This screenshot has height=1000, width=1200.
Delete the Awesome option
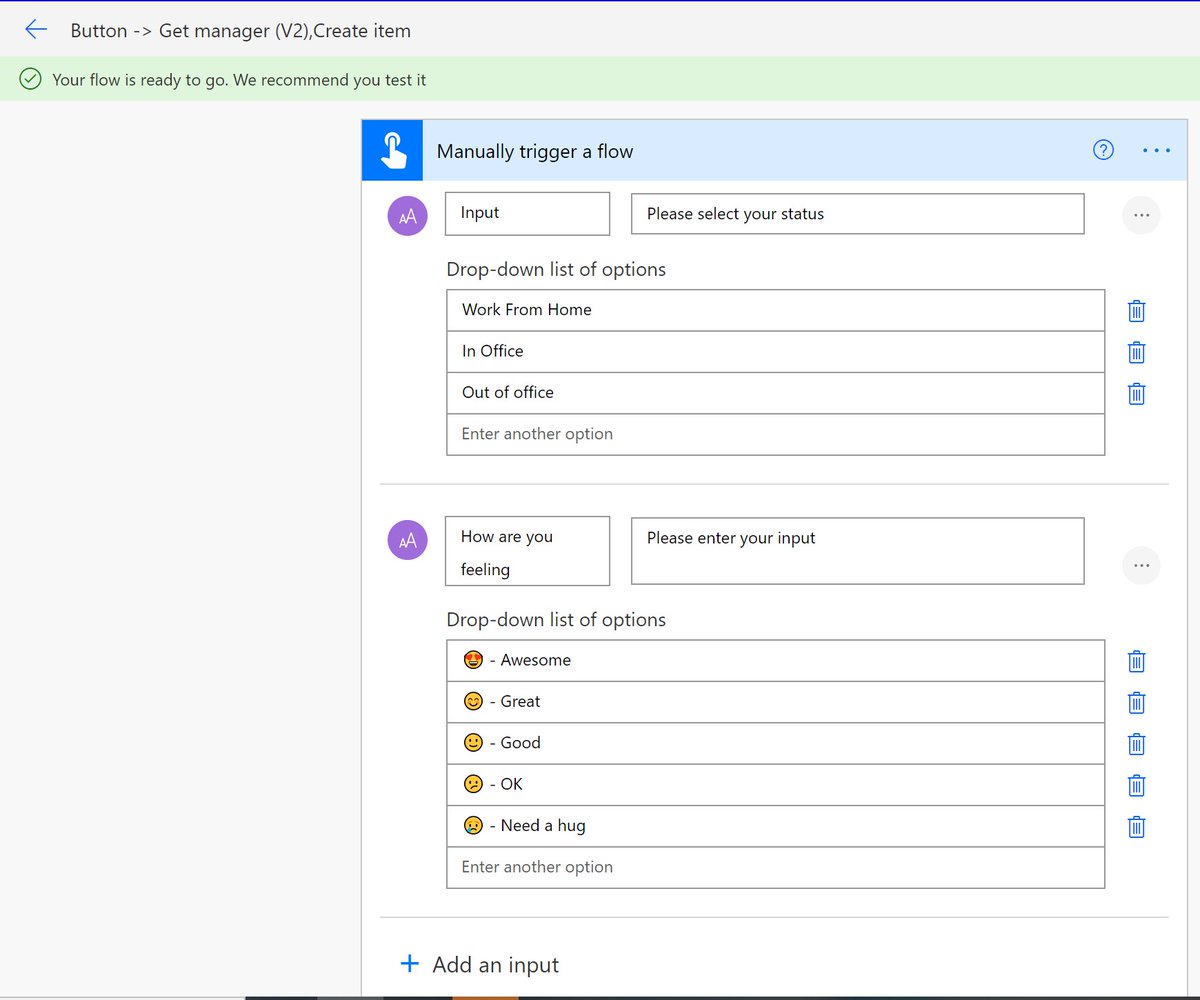[1136, 661]
